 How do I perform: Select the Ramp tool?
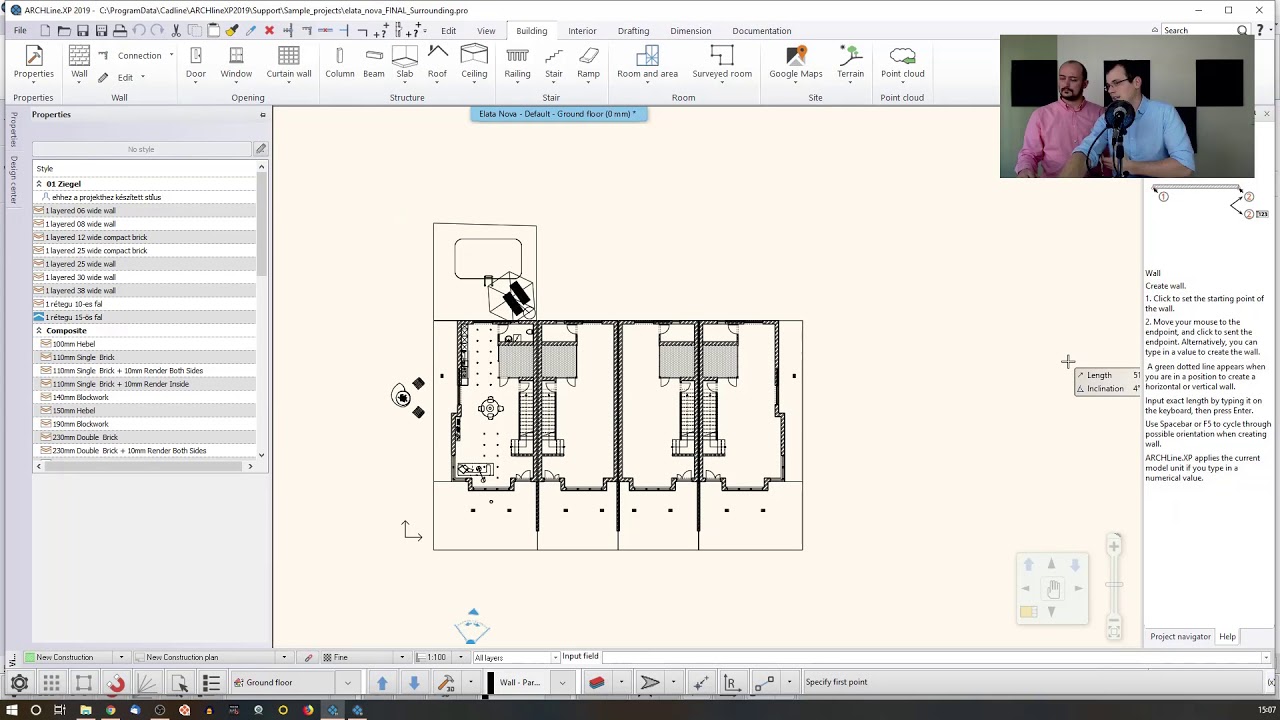(x=588, y=62)
